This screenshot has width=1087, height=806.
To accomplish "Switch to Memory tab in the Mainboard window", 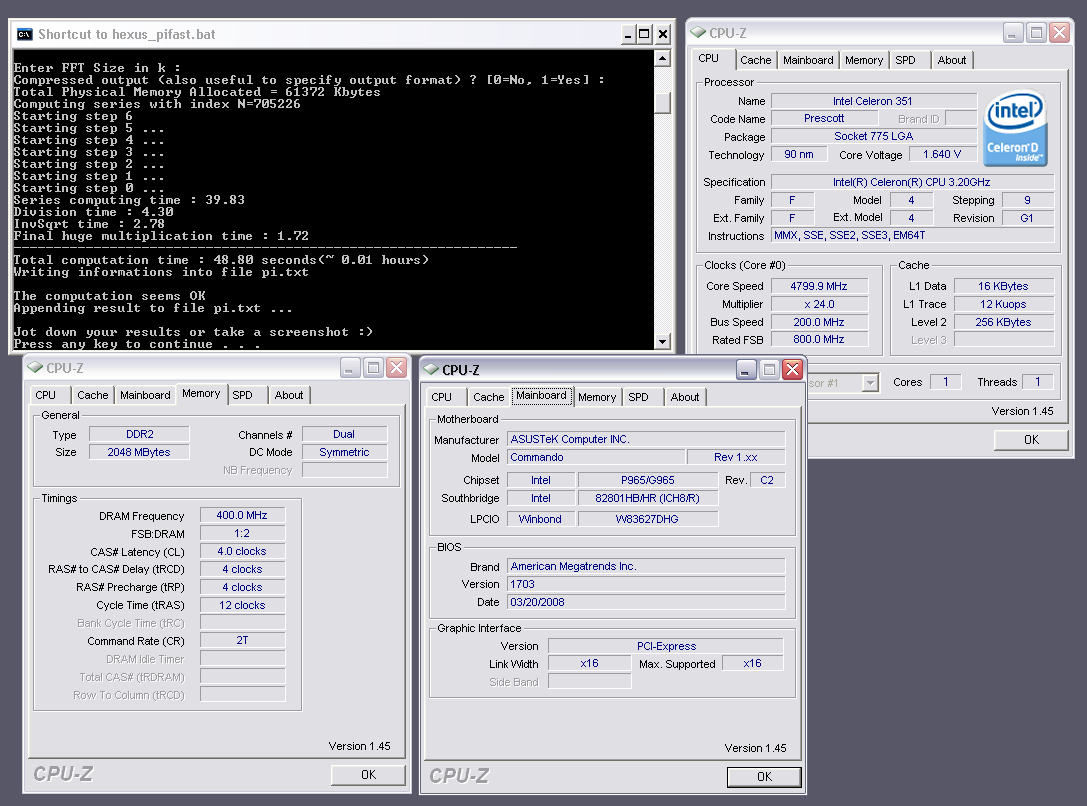I will coord(597,397).
